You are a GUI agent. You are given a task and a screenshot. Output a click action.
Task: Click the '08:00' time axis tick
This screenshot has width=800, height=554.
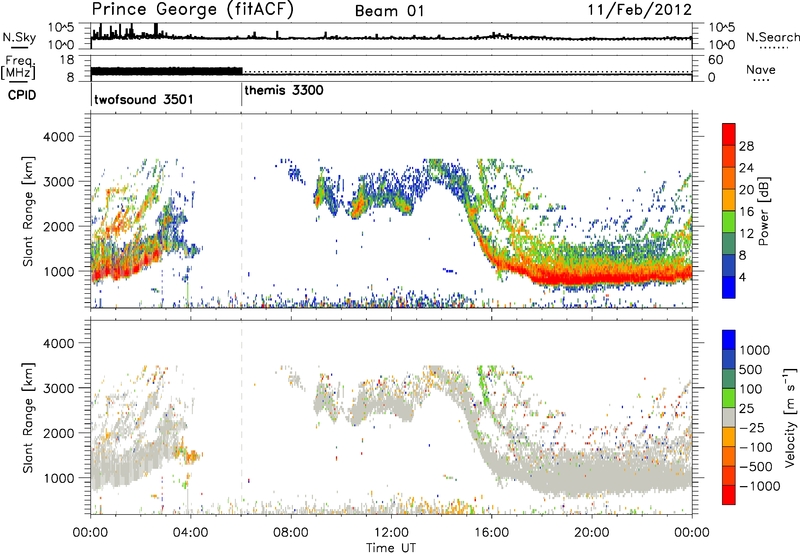pos(291,533)
